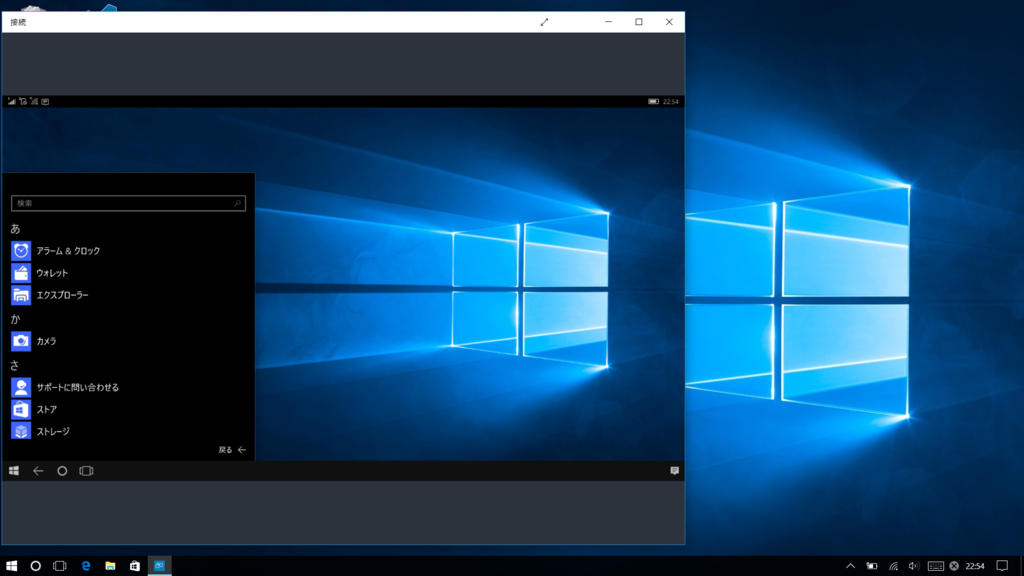Open the Camera app icon

[21, 341]
